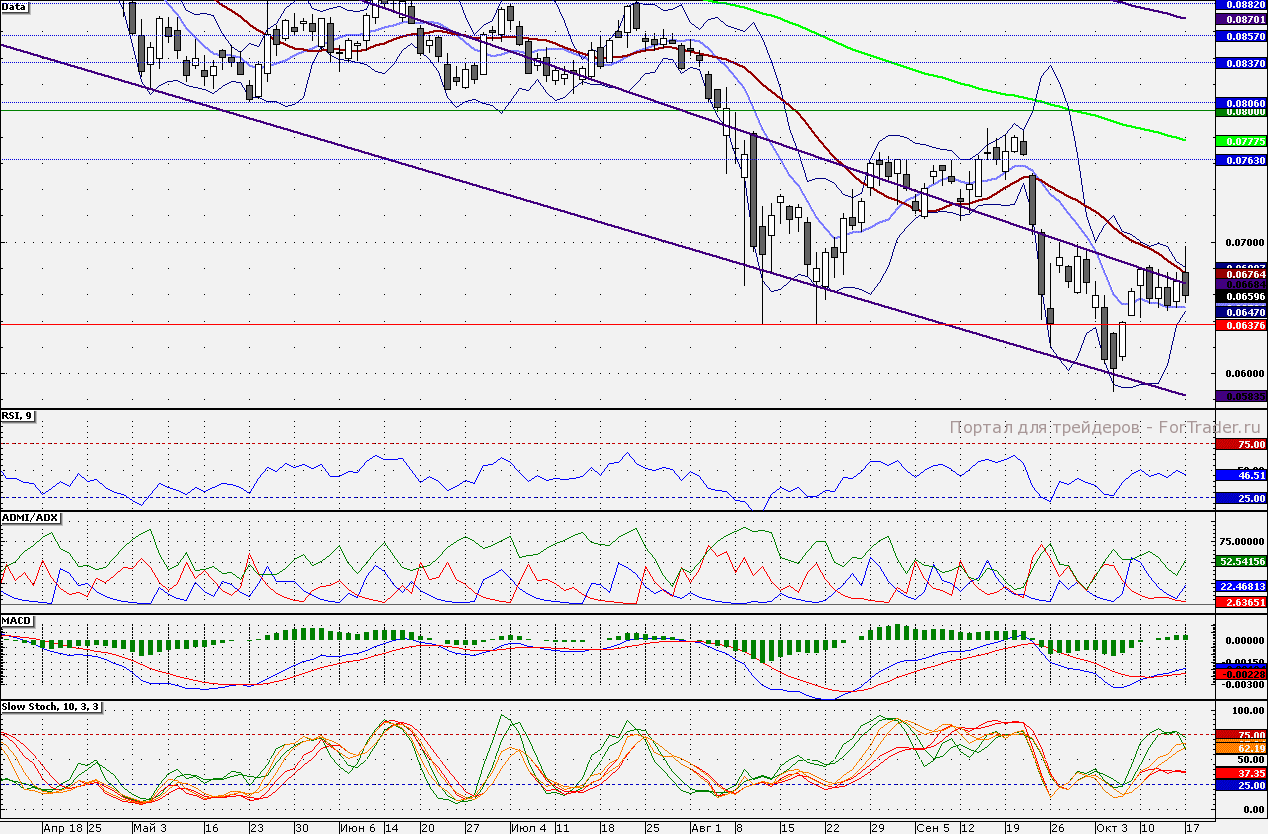Click the Май 3 date on time axis
Viewport: 1268px width, 834px height.
[x=149, y=828]
